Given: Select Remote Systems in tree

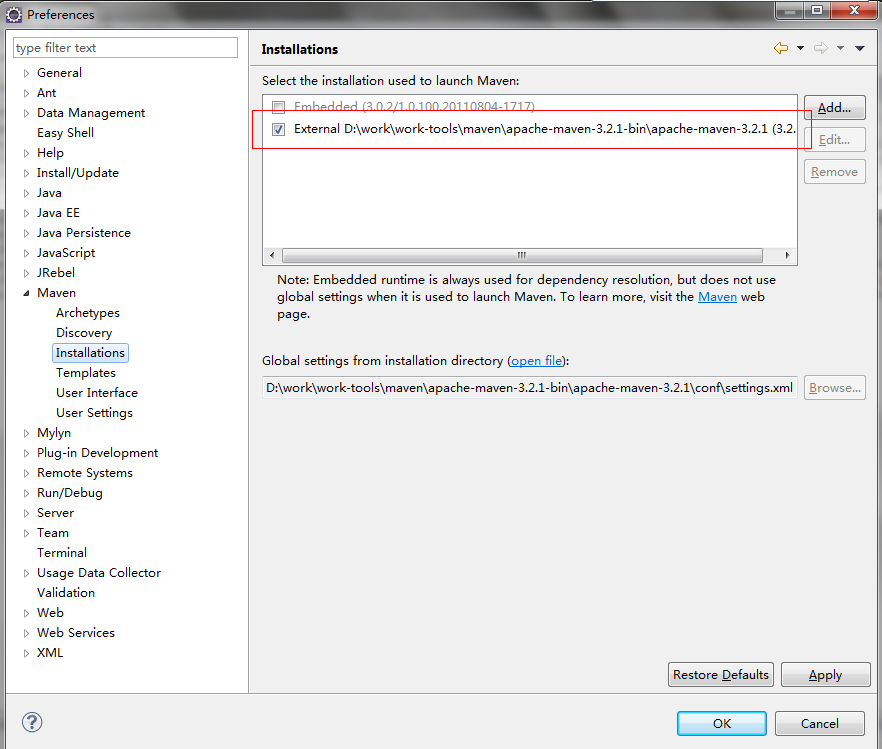Looking at the screenshot, I should tap(85, 473).
